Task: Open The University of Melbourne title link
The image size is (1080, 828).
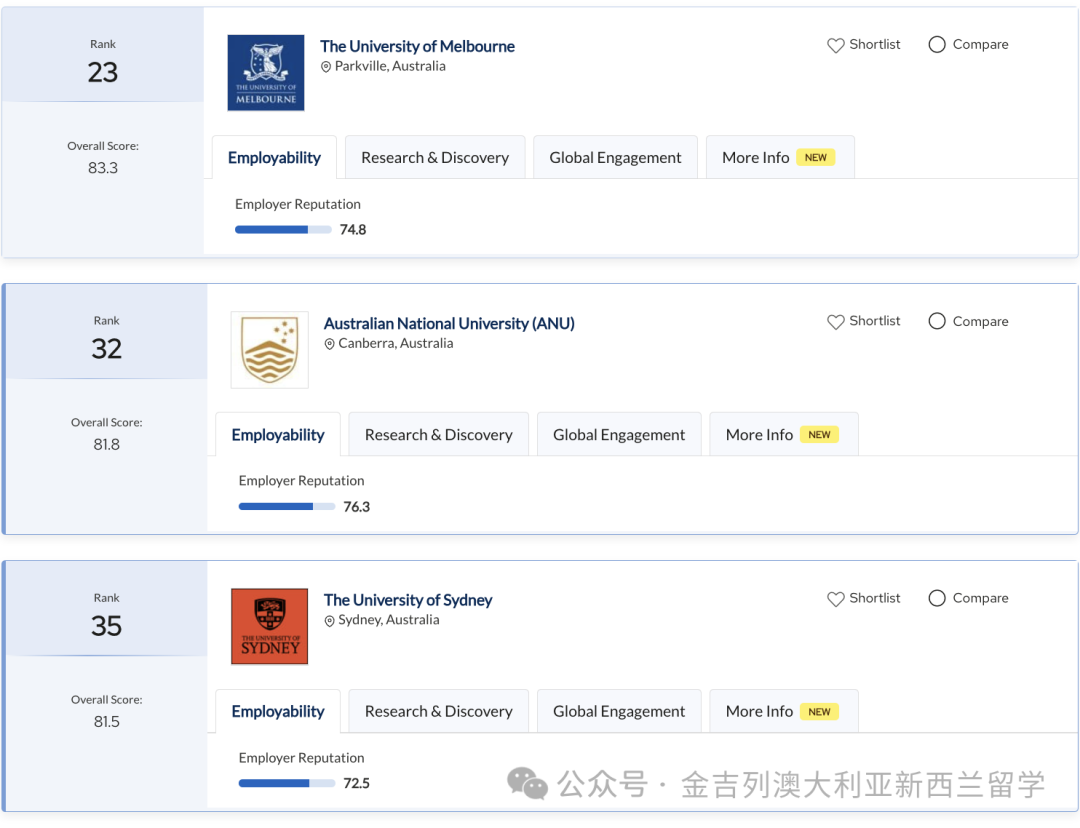Action: click(417, 46)
